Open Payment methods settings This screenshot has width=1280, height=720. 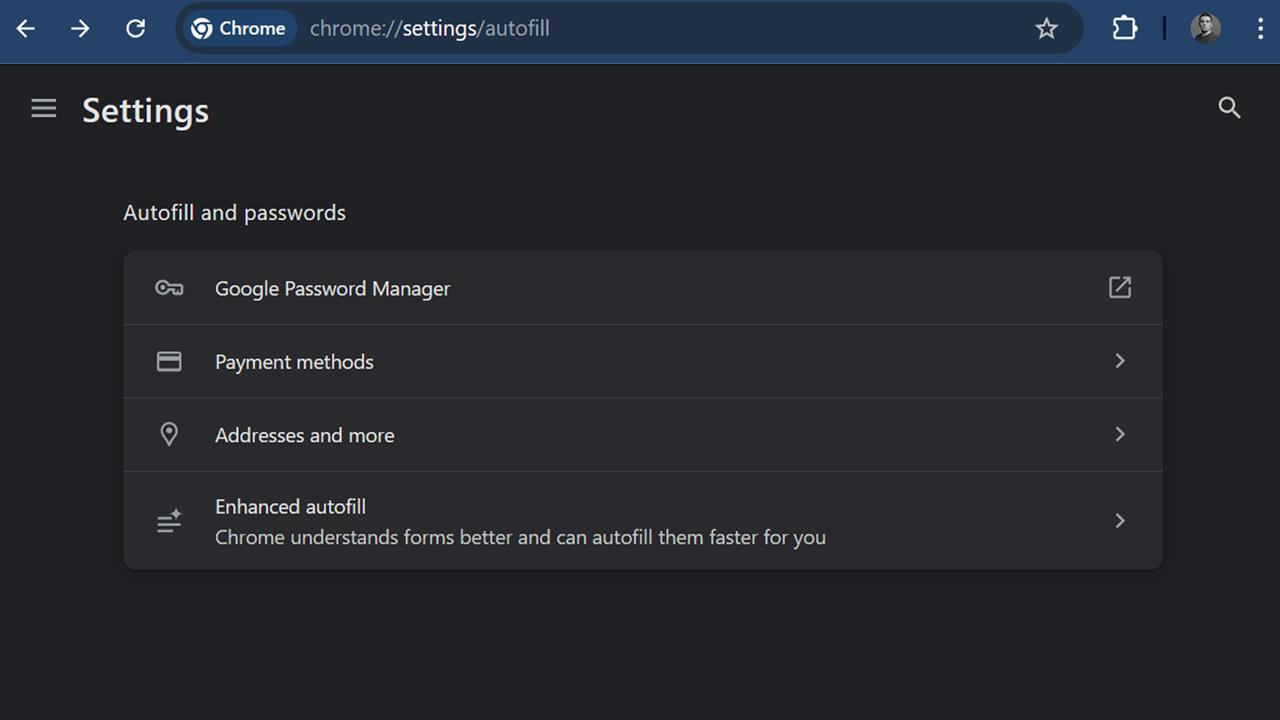(x=643, y=361)
